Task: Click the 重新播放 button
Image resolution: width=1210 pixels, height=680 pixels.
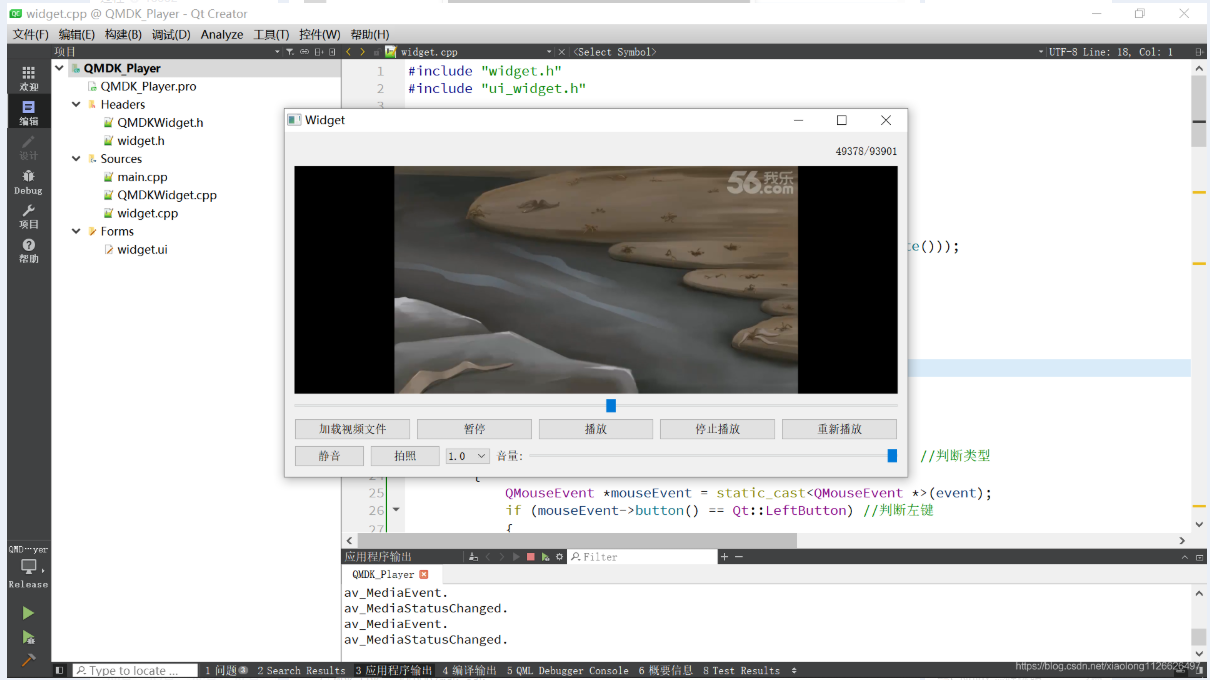Action: click(839, 429)
